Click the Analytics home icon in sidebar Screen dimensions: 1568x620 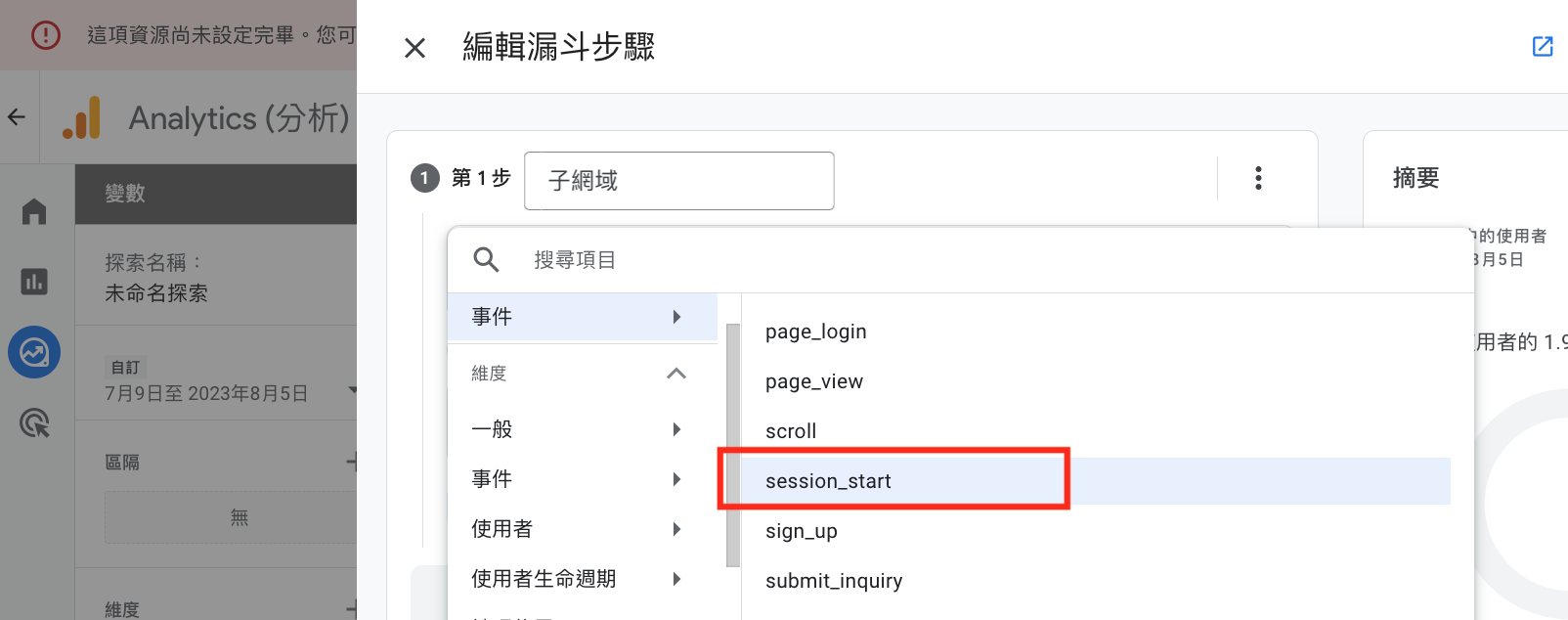coord(34,211)
